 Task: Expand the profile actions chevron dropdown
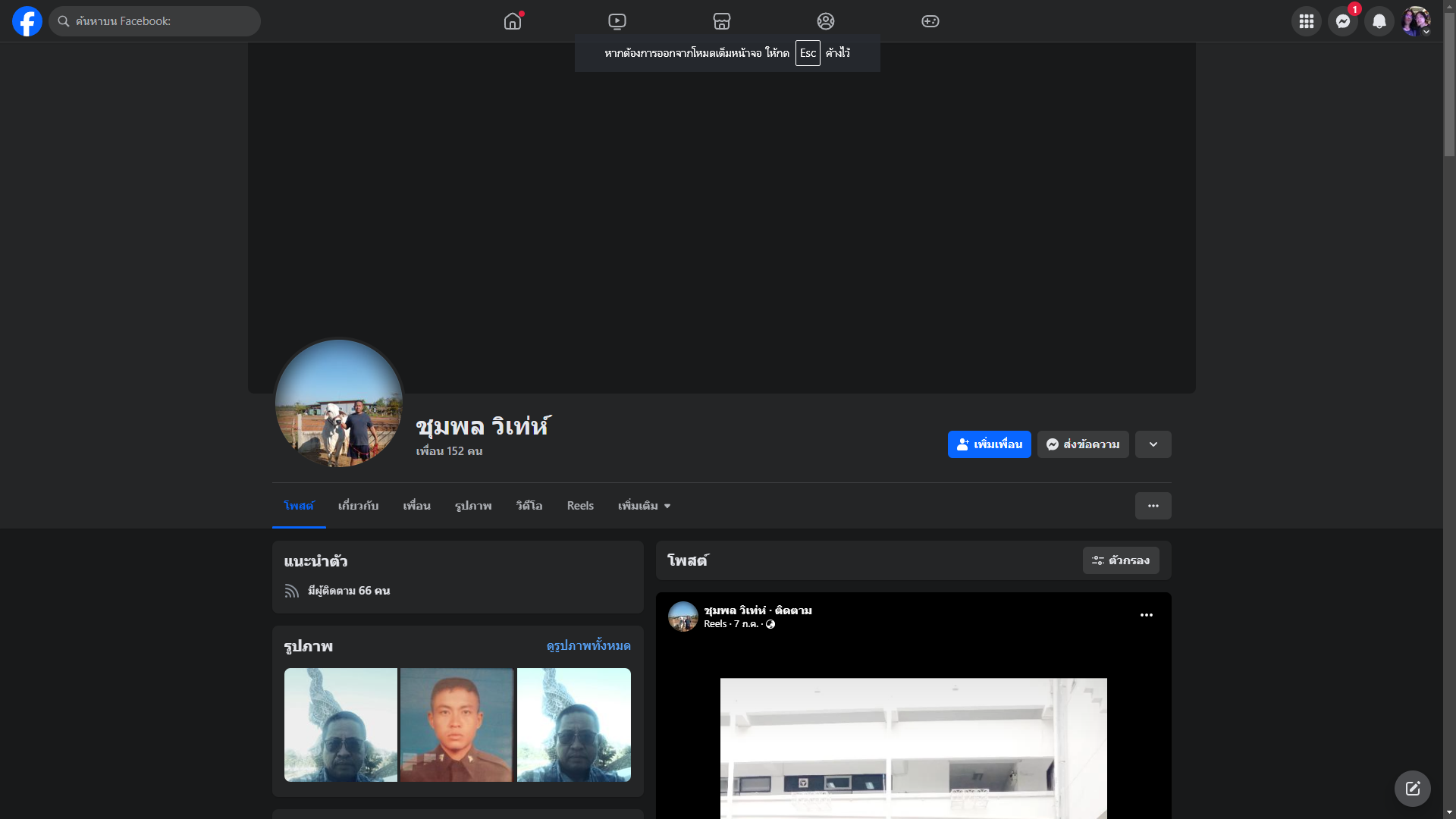(x=1153, y=444)
